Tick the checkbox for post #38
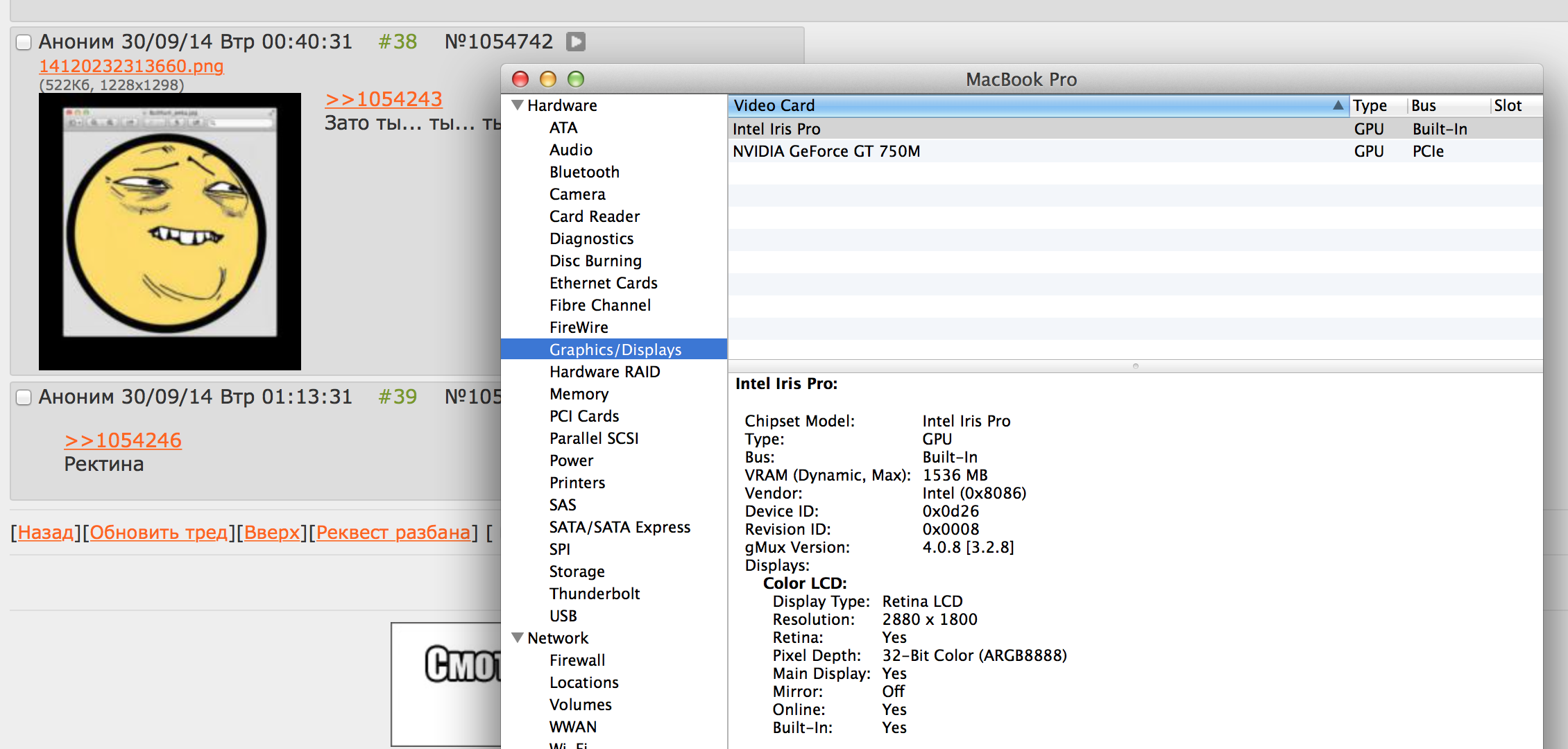The image size is (1568, 749). coord(24,42)
